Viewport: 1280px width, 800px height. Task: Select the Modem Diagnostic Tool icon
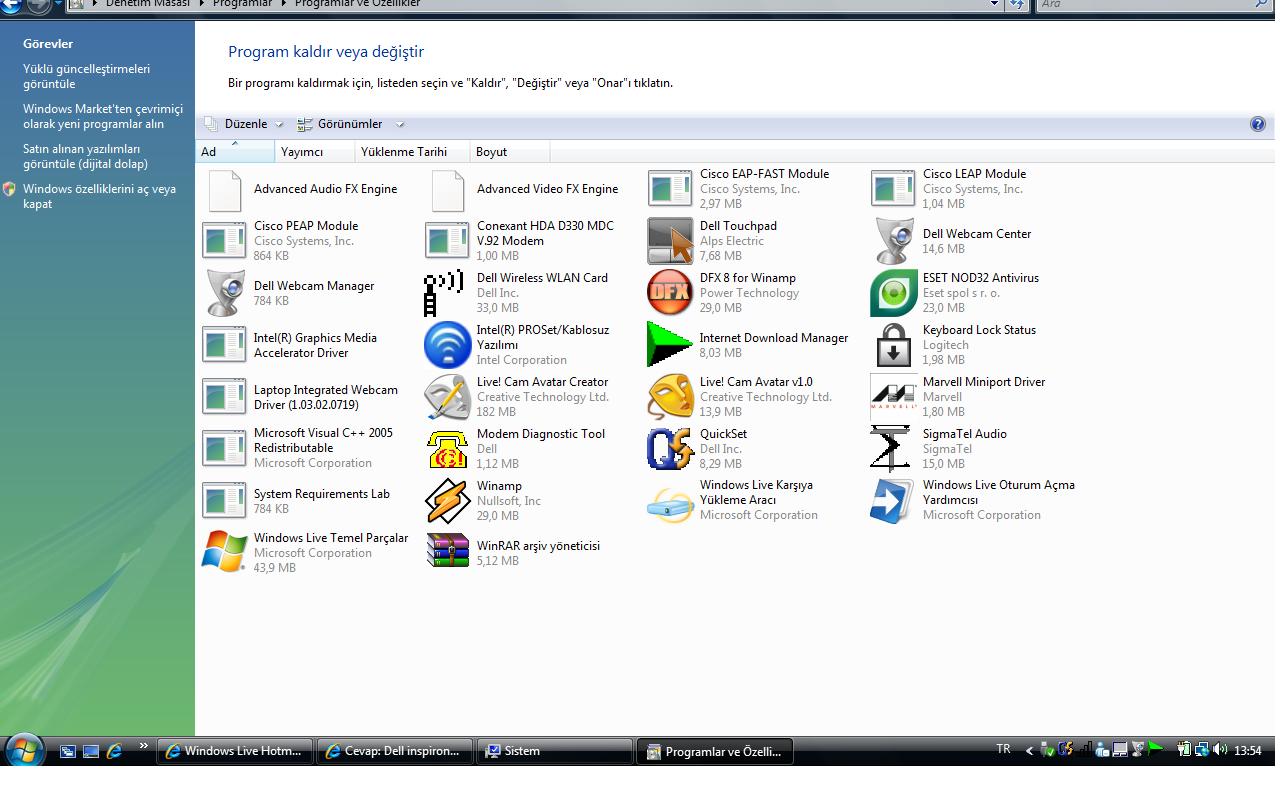click(x=447, y=449)
